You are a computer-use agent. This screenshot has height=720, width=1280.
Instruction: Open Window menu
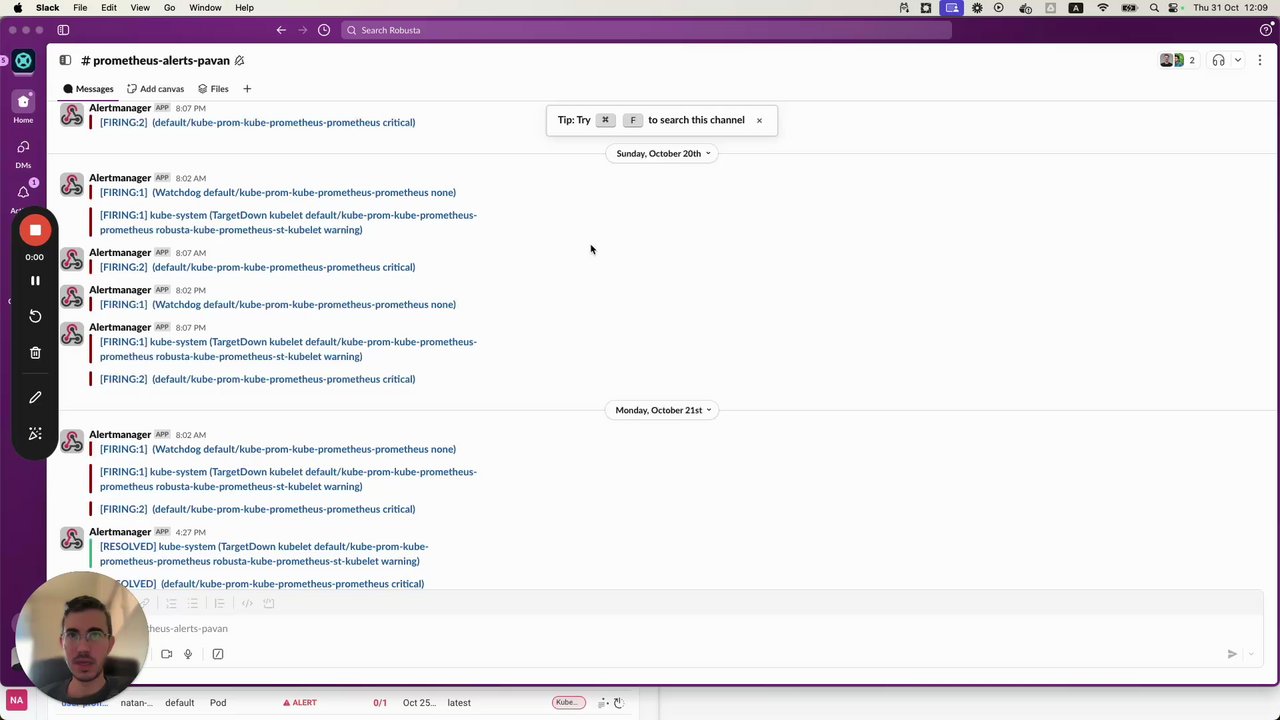(x=205, y=8)
